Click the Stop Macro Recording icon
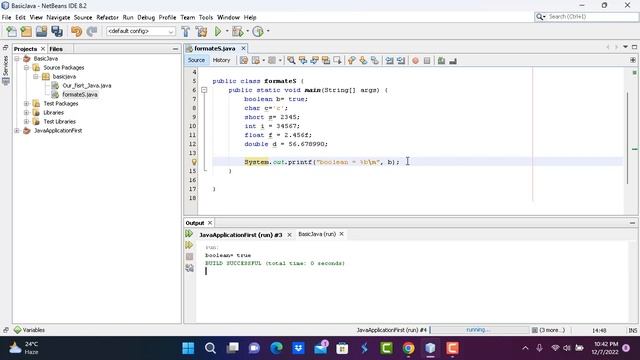The image size is (640, 360). [427, 60]
